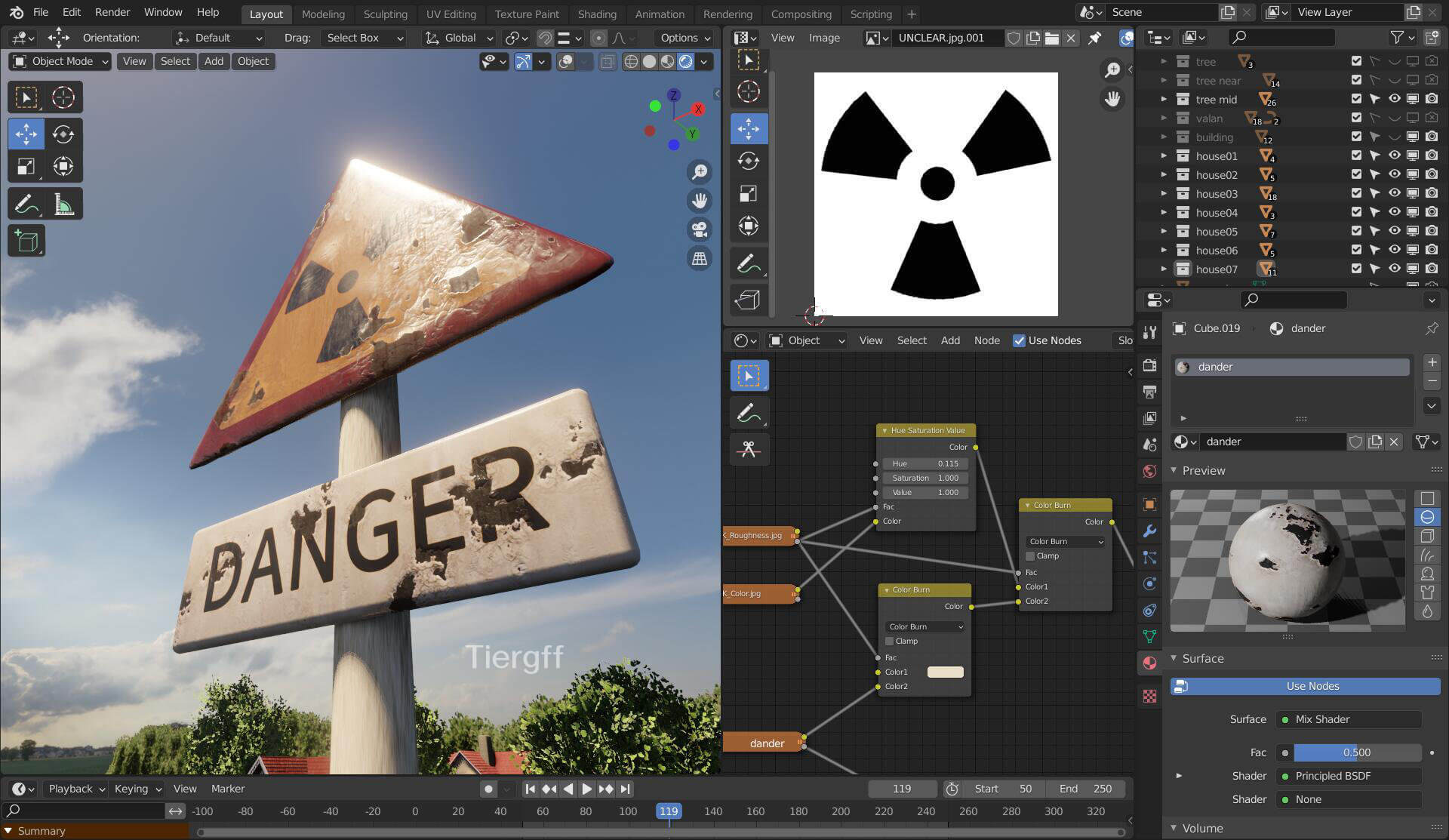Switch to the Shading workspace tab
Screen dimensions: 1449x840
(x=596, y=14)
